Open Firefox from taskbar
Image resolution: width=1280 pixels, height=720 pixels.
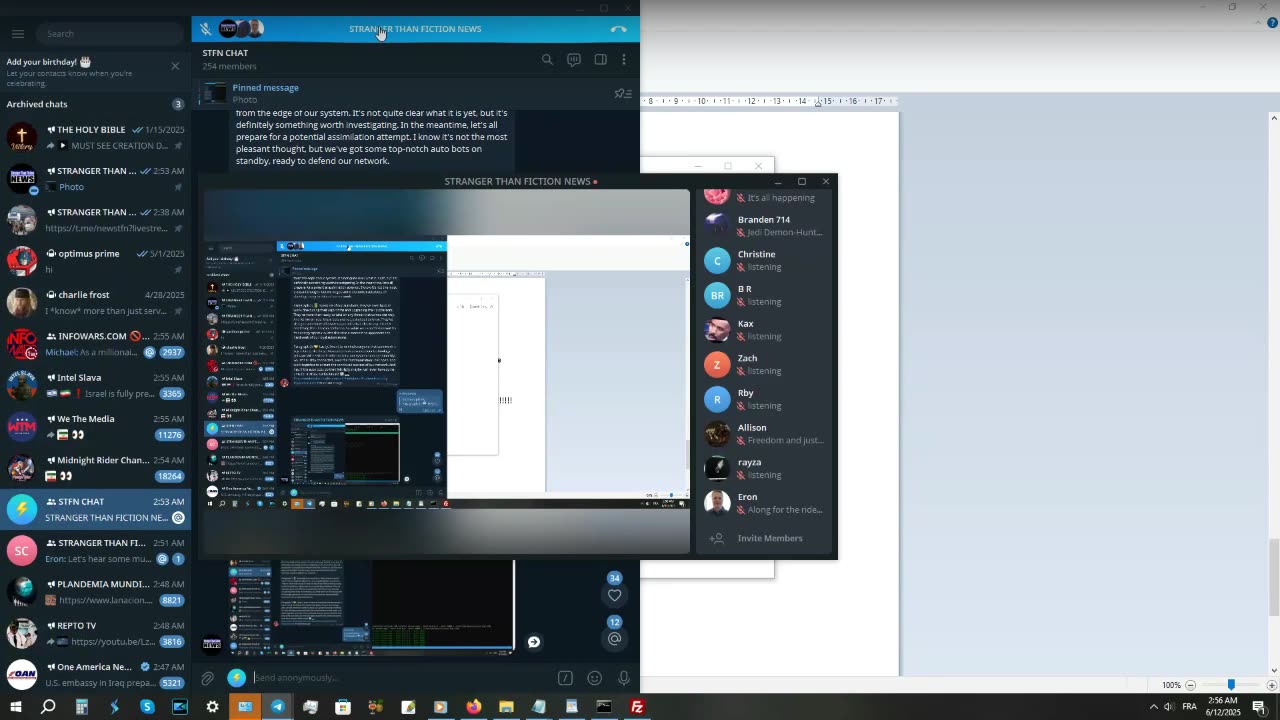click(473, 707)
